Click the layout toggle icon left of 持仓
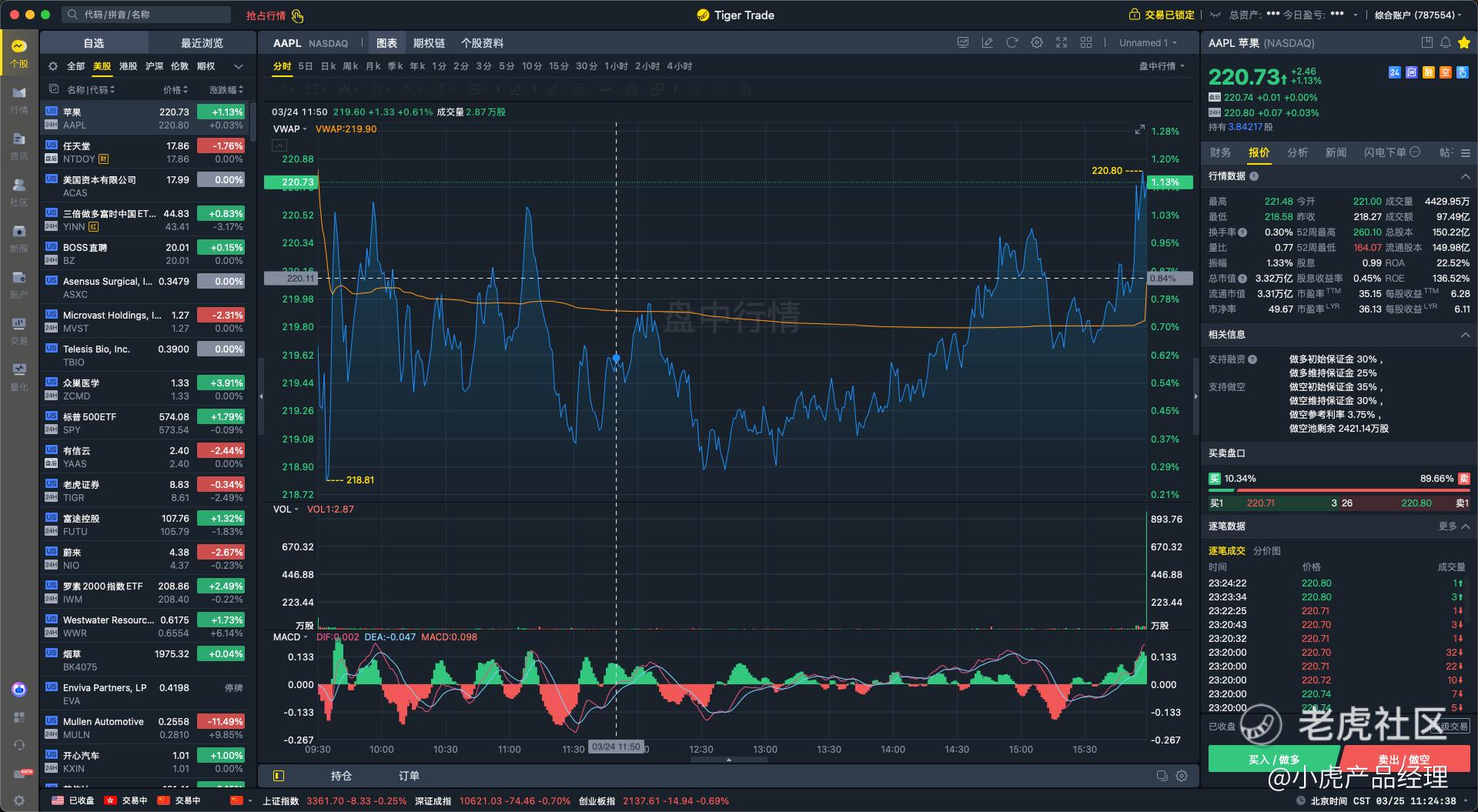 pyautogui.click(x=279, y=776)
